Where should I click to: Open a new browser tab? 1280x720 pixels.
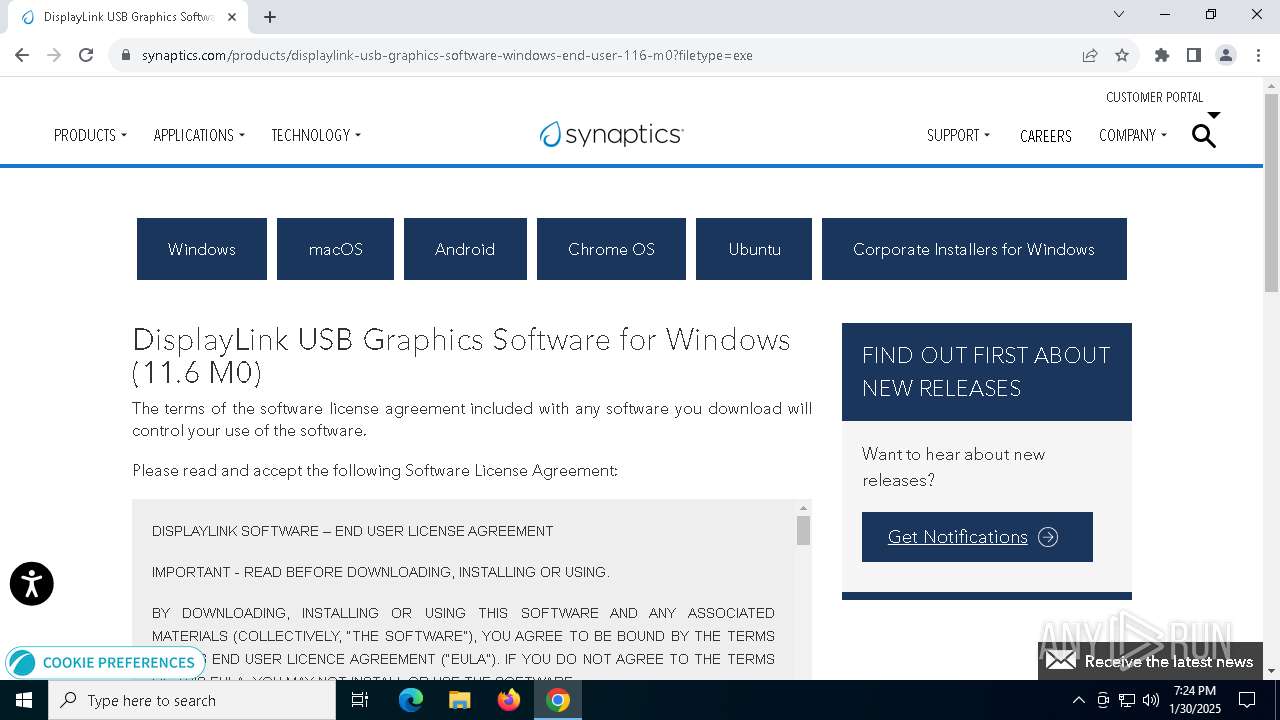(270, 17)
